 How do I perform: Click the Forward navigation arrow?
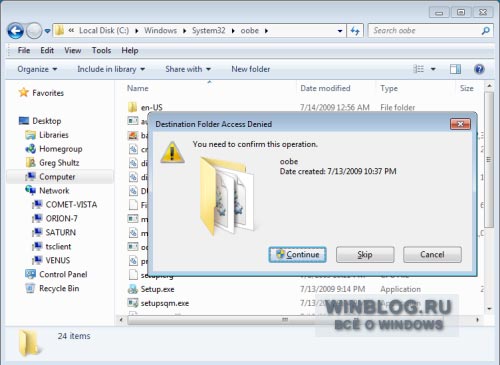point(34,31)
